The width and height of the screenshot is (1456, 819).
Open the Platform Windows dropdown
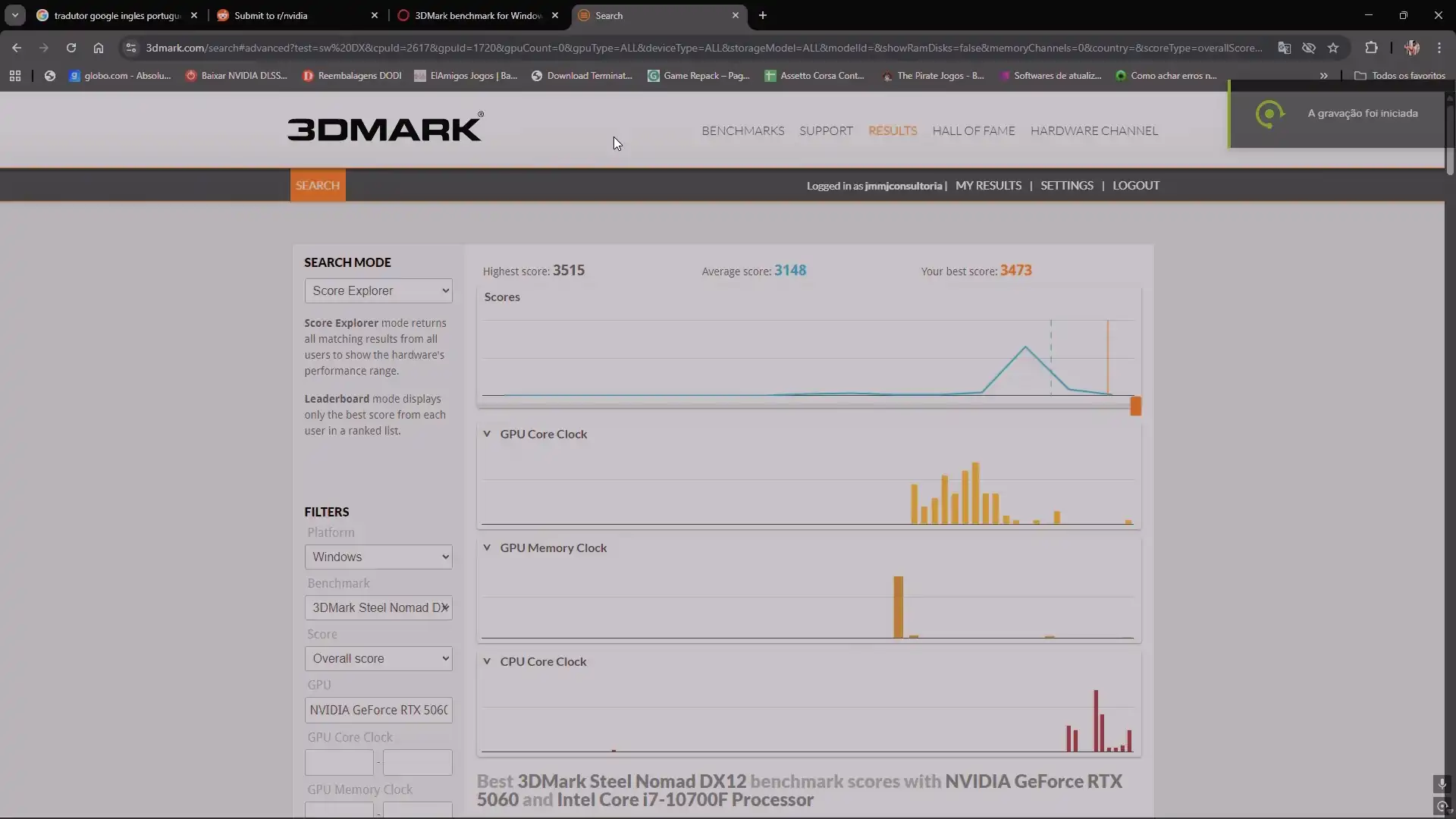tap(378, 557)
